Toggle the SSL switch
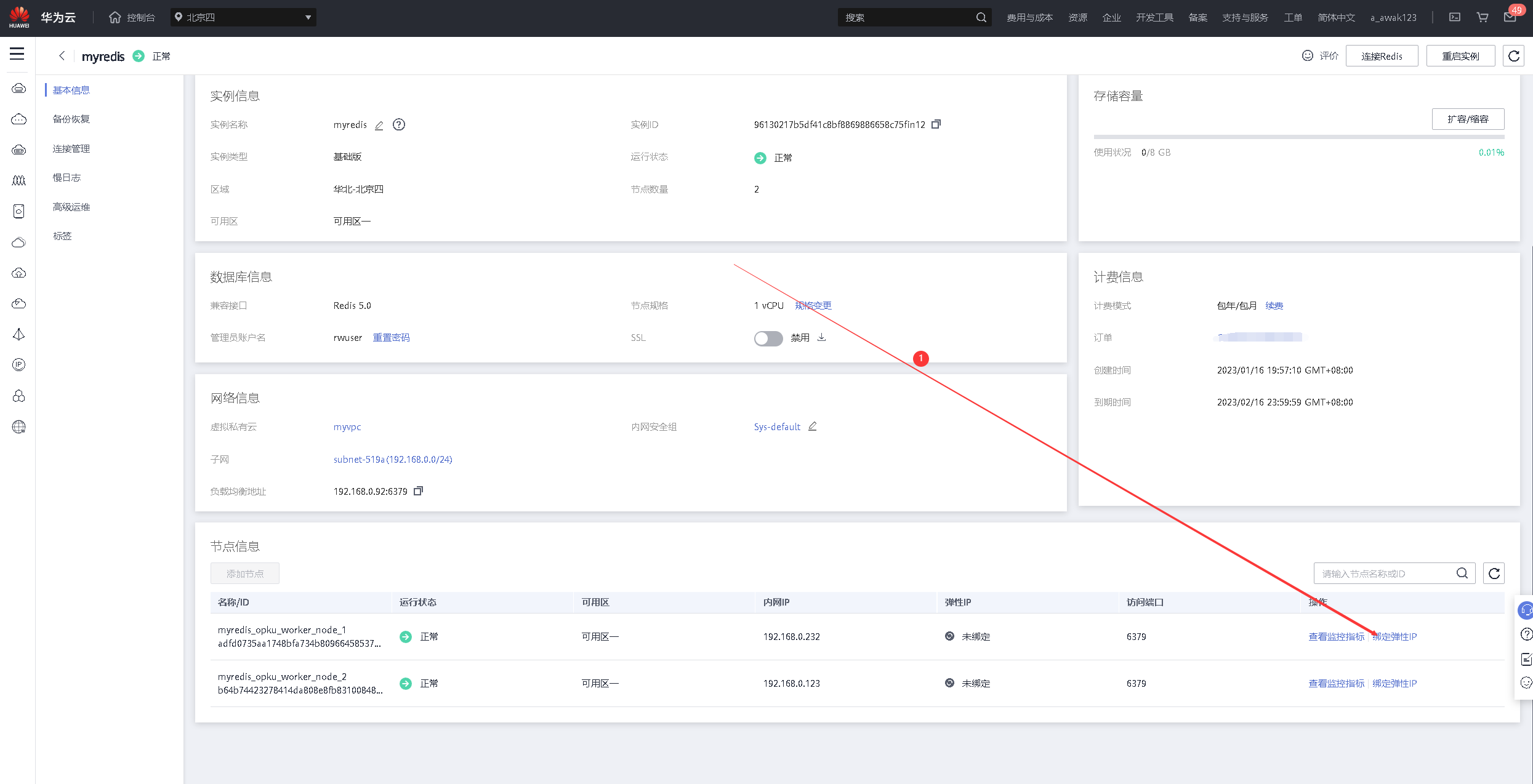Screen dimensions: 1533x784 pos(768,338)
